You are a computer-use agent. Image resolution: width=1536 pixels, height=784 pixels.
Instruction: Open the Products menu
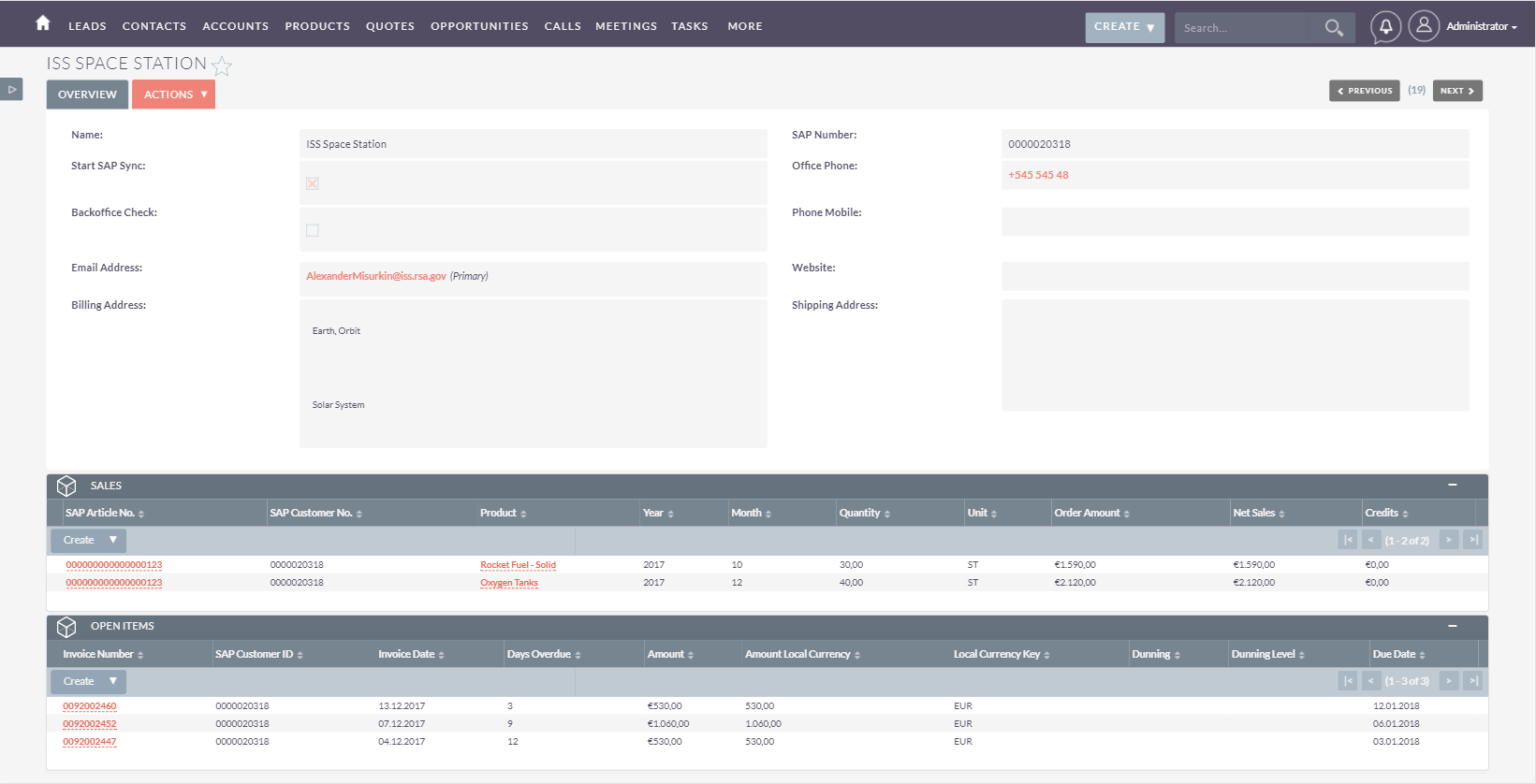coord(317,26)
